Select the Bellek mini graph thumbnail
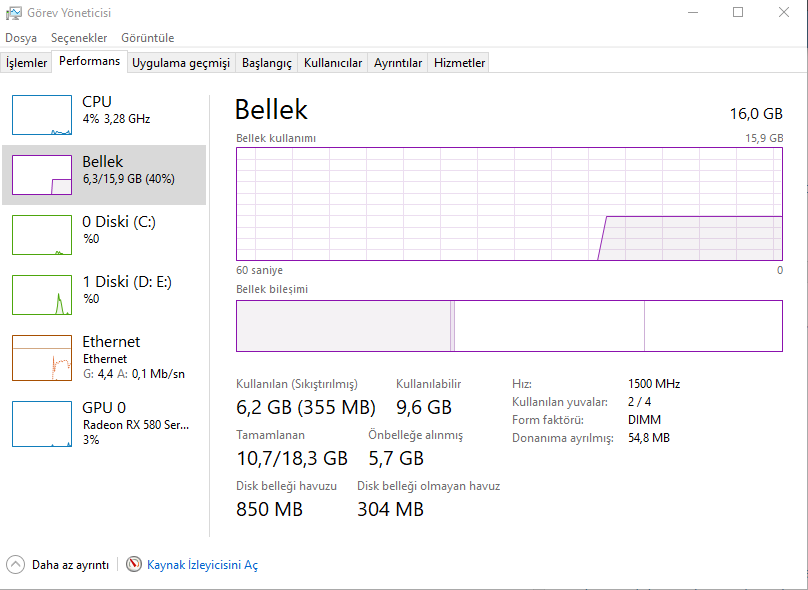The height and width of the screenshot is (590, 808). coord(42,175)
